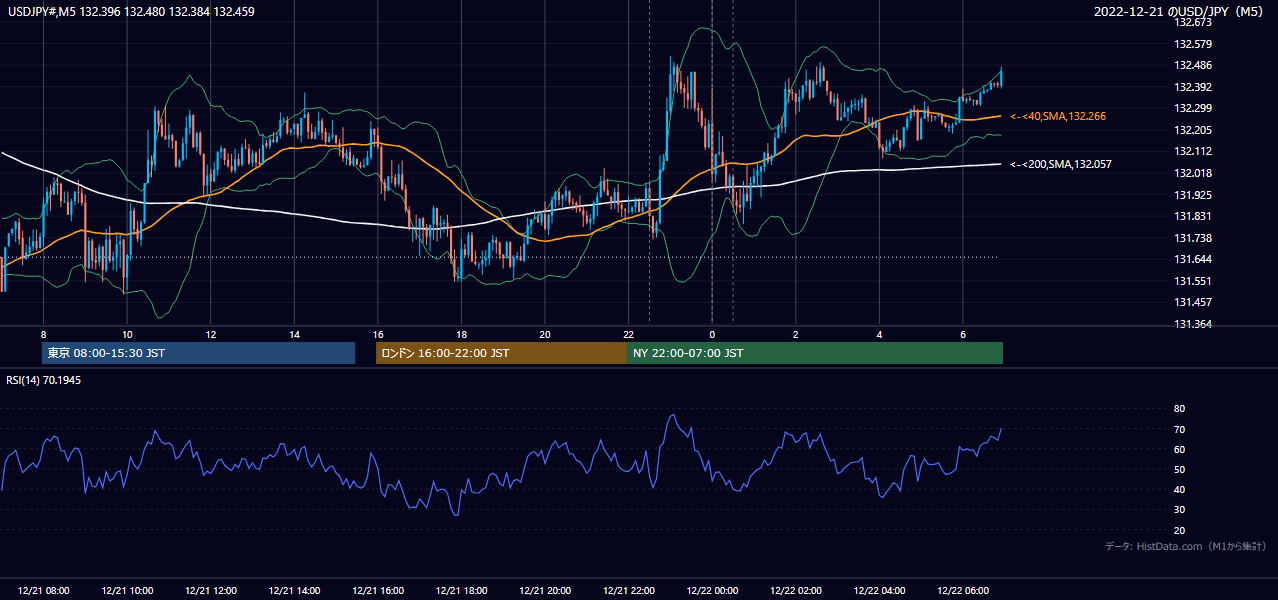Select the 東京 08:00-15:30 JST session bar
1278x600 pixels.
point(198,353)
